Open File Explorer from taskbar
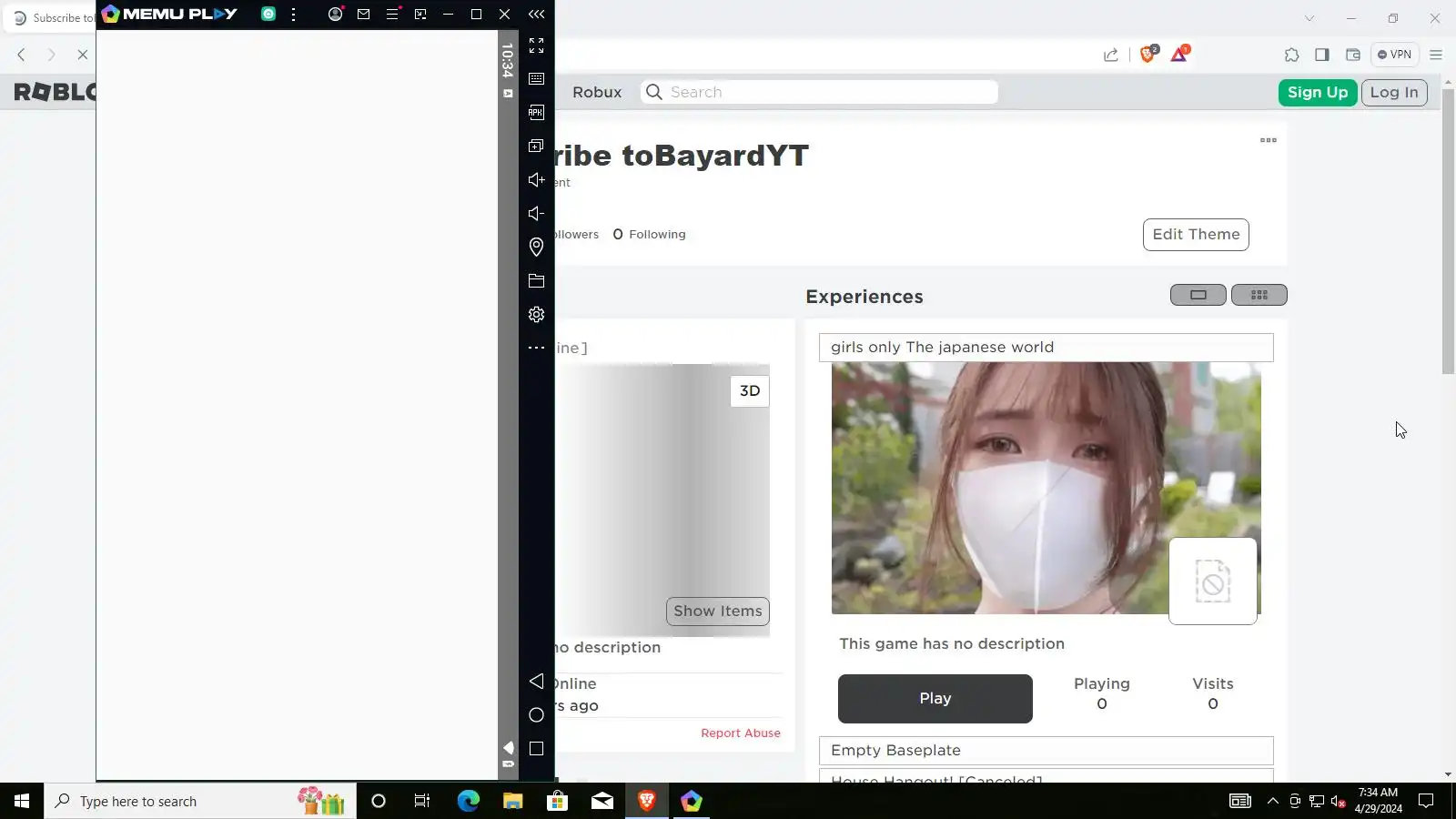This screenshot has width=1456, height=819. pyautogui.click(x=513, y=801)
